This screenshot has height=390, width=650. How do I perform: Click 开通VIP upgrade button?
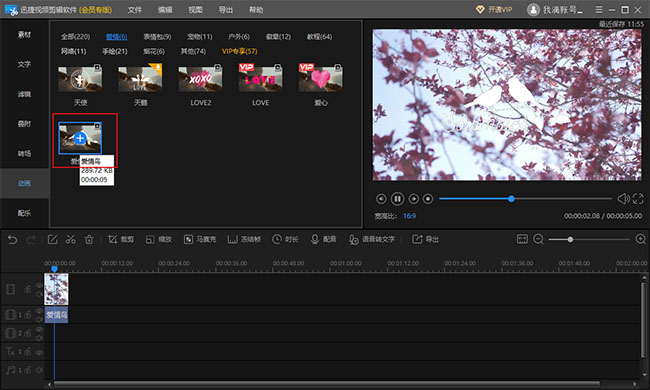494,10
